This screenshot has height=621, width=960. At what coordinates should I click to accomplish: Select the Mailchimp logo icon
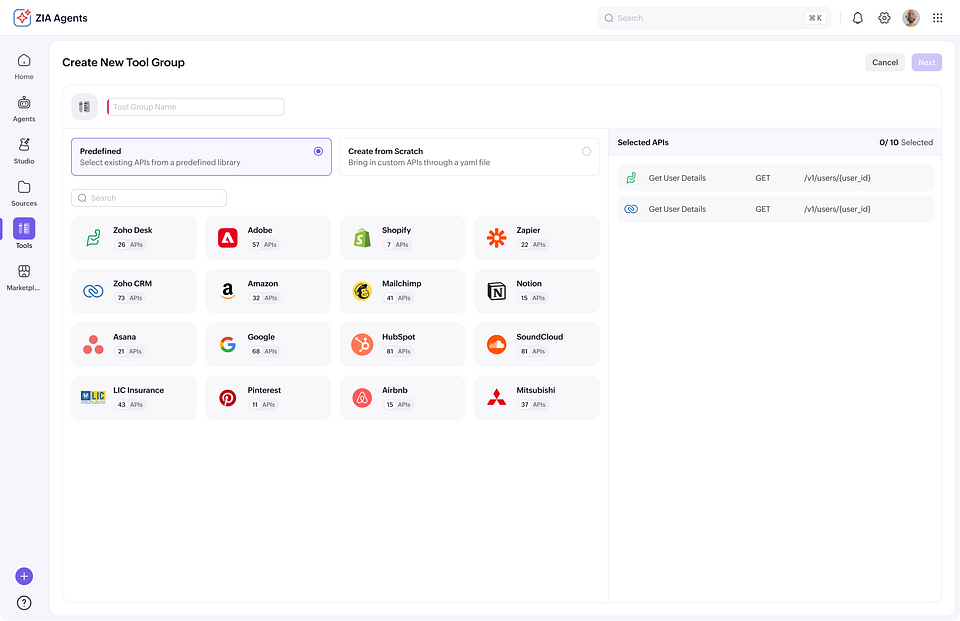pos(362,291)
